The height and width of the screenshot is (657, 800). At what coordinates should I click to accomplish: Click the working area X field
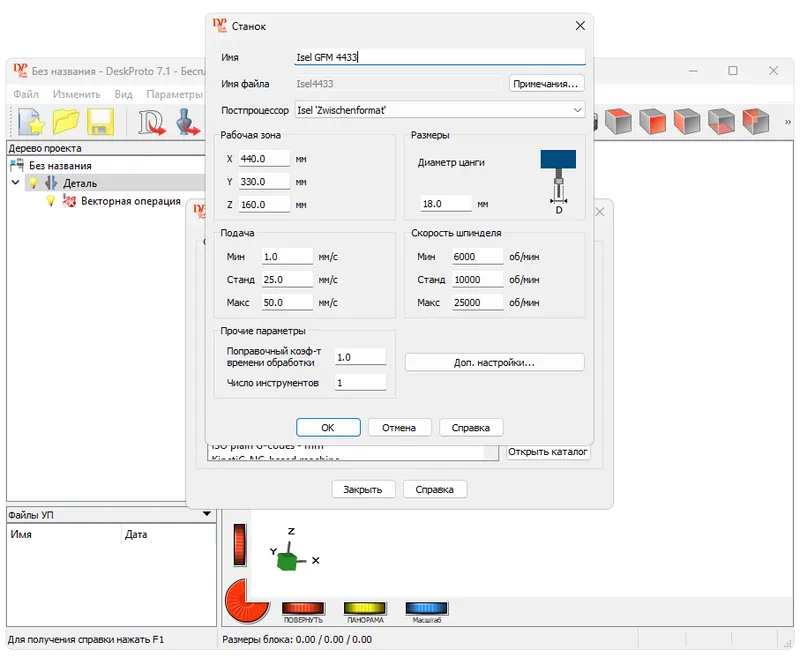click(264, 159)
